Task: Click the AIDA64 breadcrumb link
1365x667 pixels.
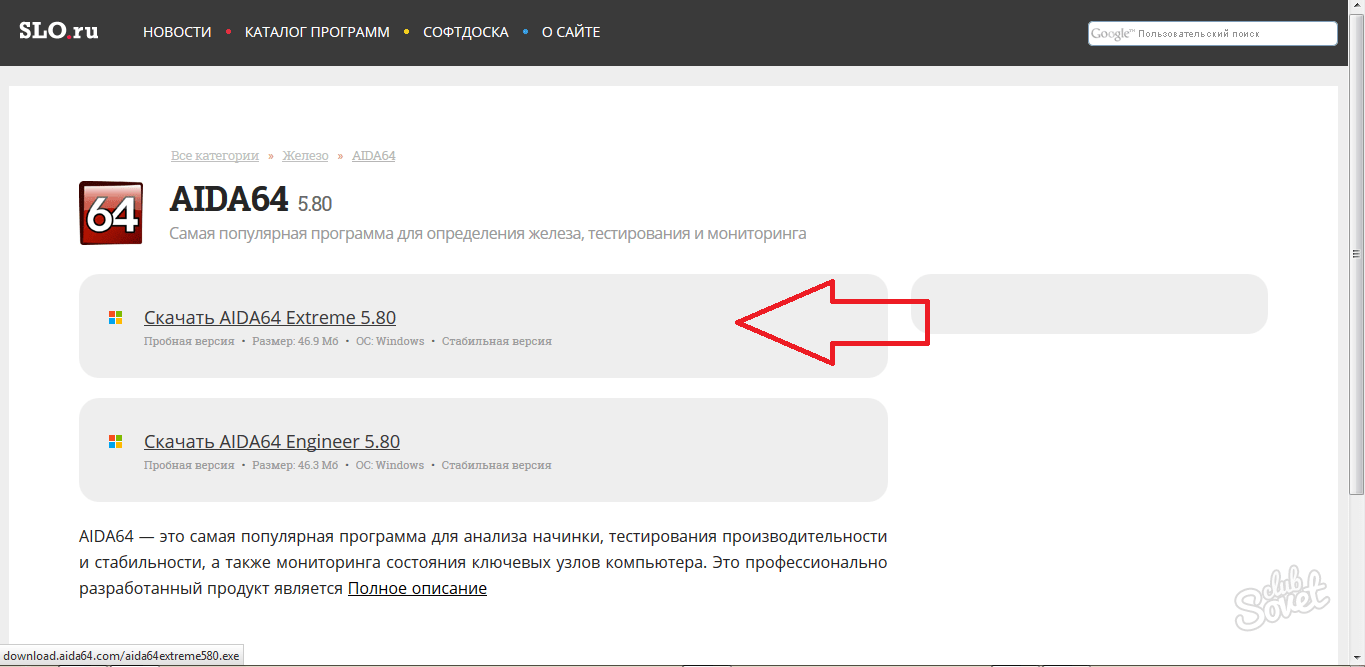Action: click(373, 156)
